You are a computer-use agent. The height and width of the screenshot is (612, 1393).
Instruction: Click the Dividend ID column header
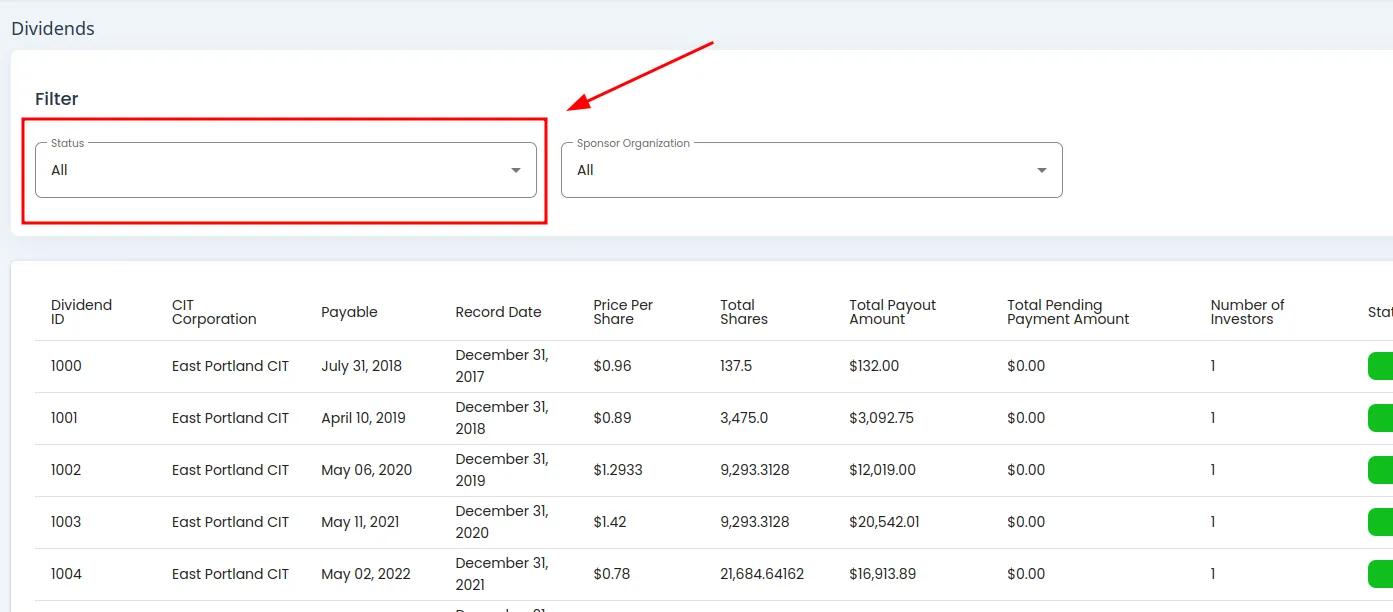pyautogui.click(x=81, y=312)
